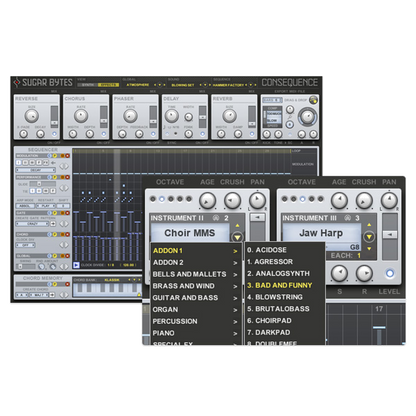The width and height of the screenshot is (416, 416).
Task: Select second octave dot for Instrument II
Action: (162, 199)
